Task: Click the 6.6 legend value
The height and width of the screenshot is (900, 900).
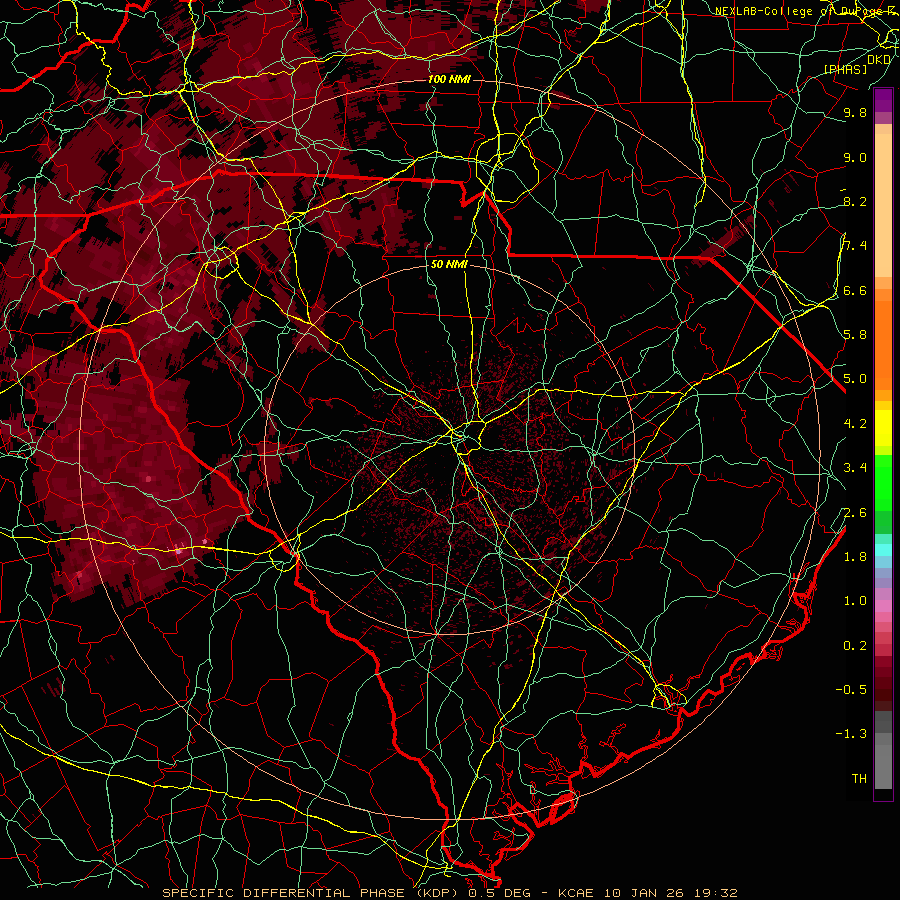Action: tap(855, 290)
